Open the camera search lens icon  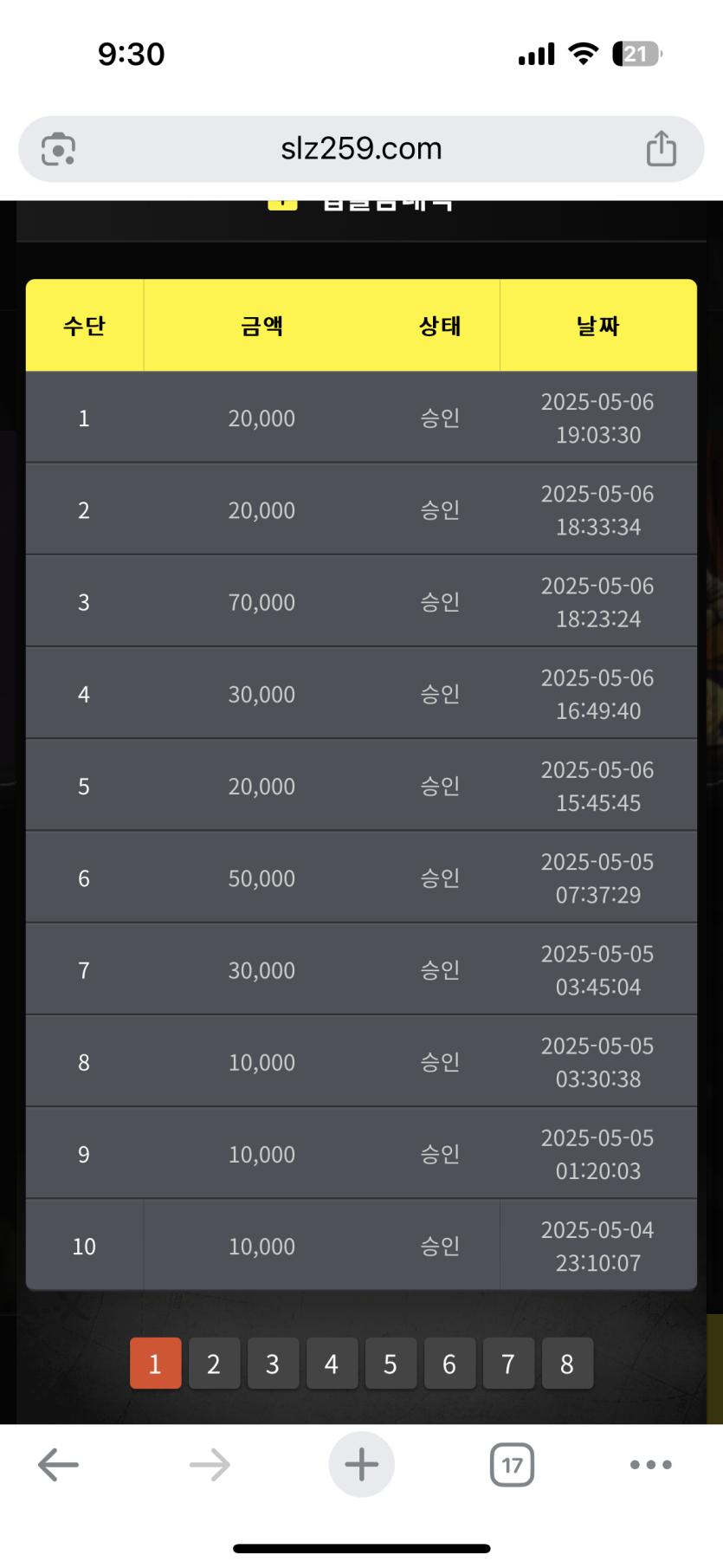(58, 149)
